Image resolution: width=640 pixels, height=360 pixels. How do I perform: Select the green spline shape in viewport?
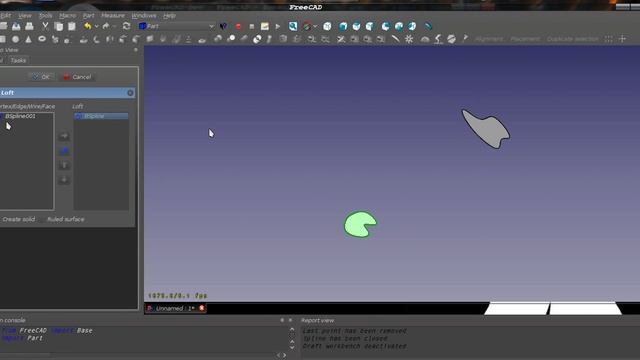(x=358, y=224)
